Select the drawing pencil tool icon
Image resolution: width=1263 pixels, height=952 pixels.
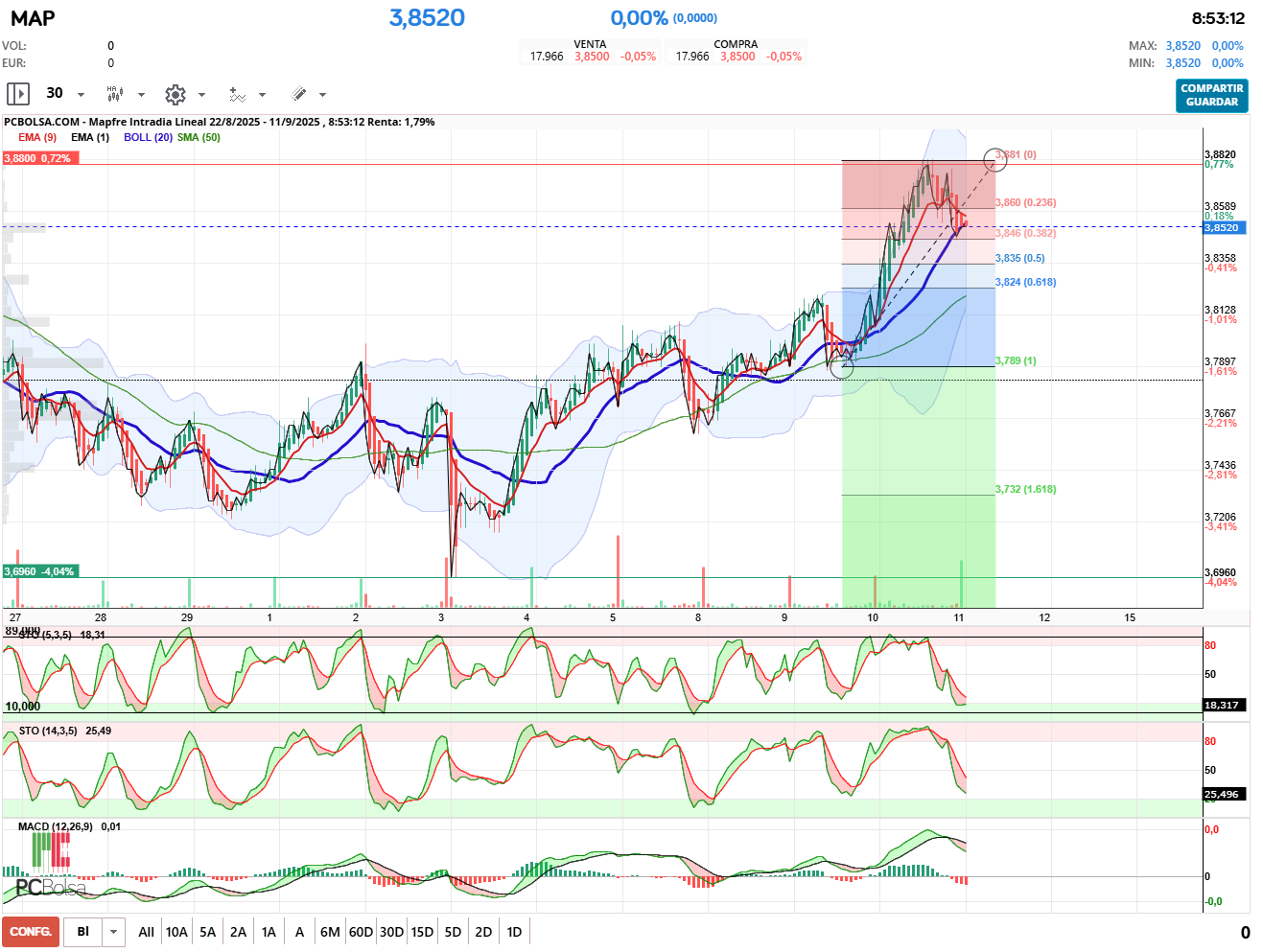coord(298,94)
